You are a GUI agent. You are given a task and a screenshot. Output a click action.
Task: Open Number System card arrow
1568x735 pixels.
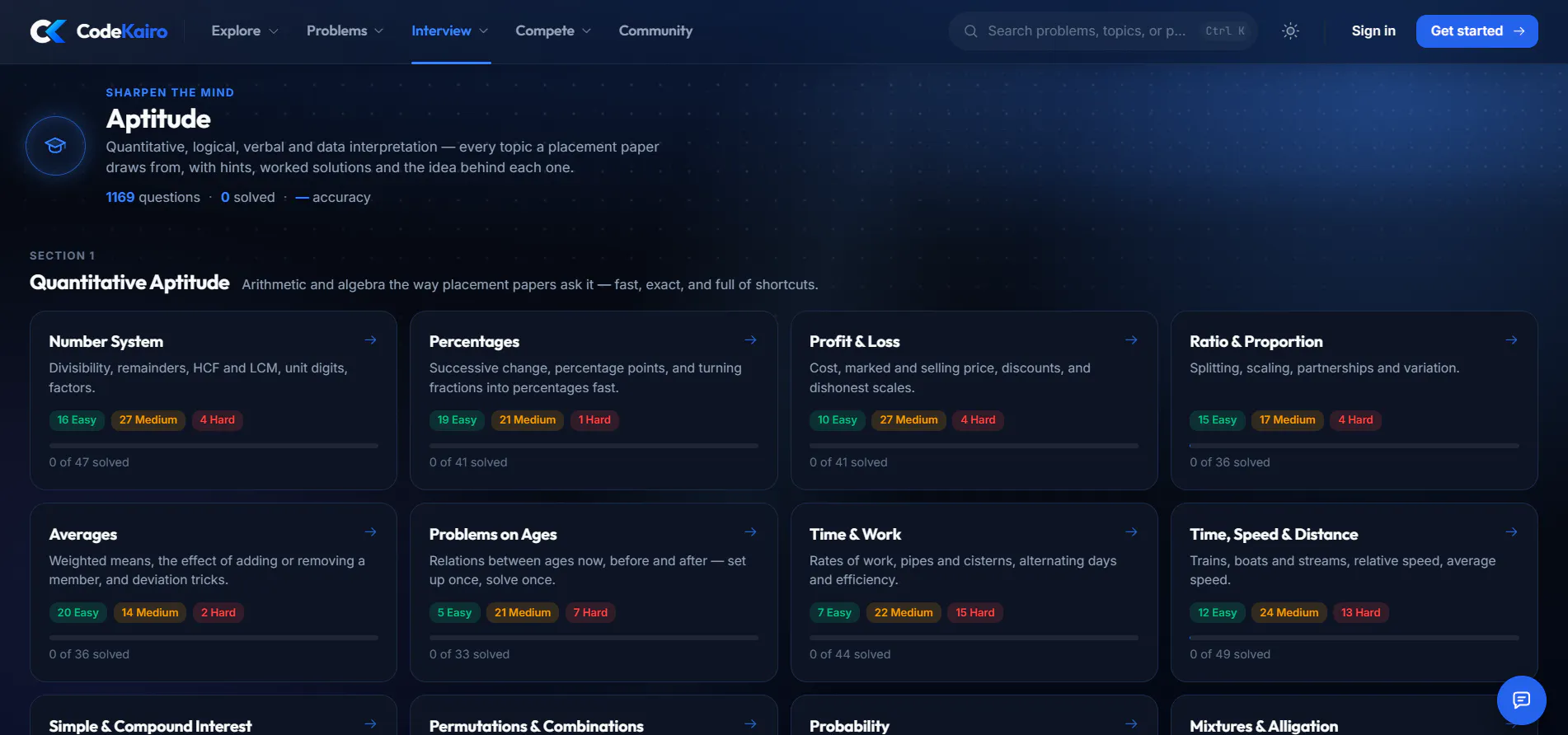[371, 340]
